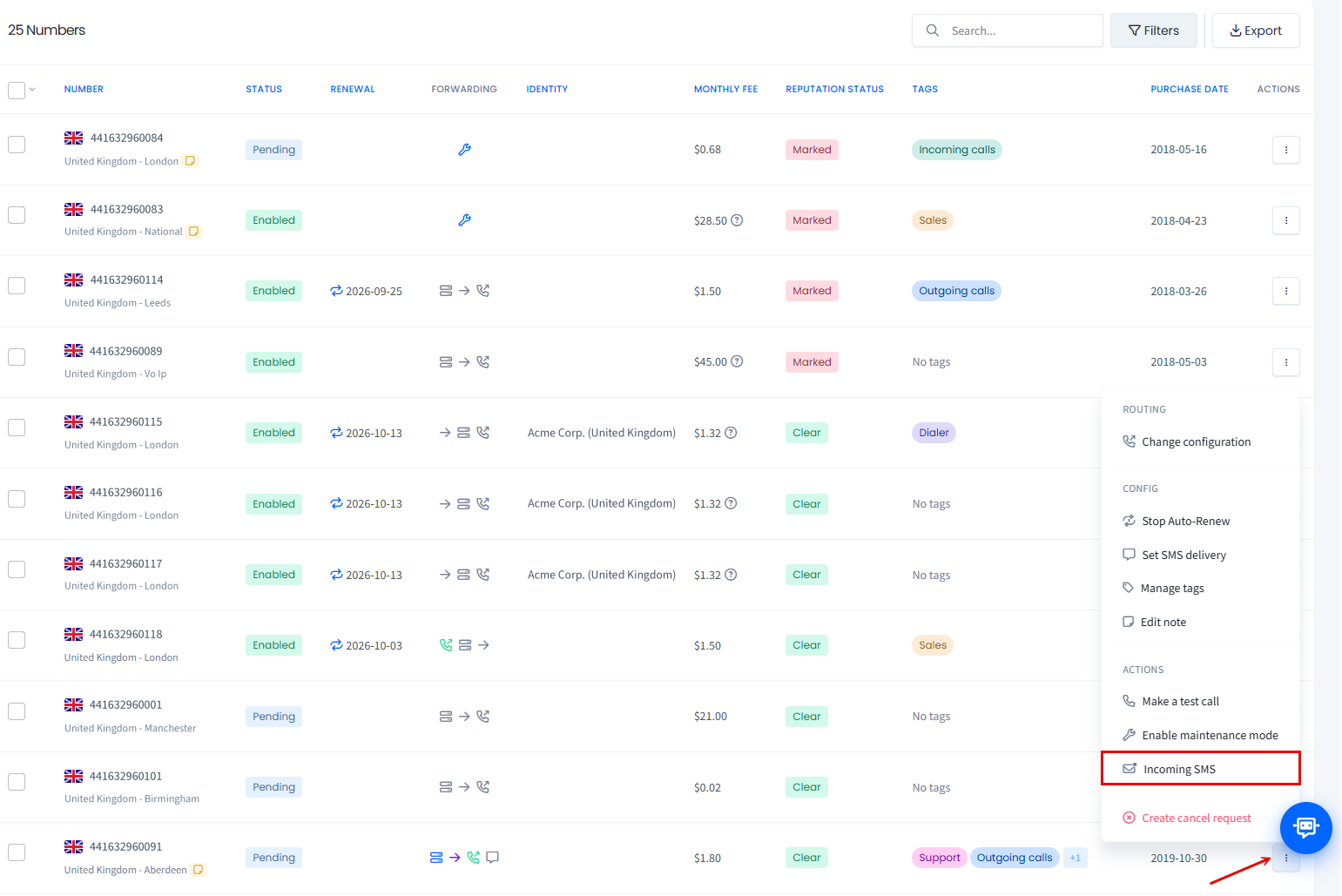
Task: Select Change configuration from the menu
Action: pos(1187,441)
